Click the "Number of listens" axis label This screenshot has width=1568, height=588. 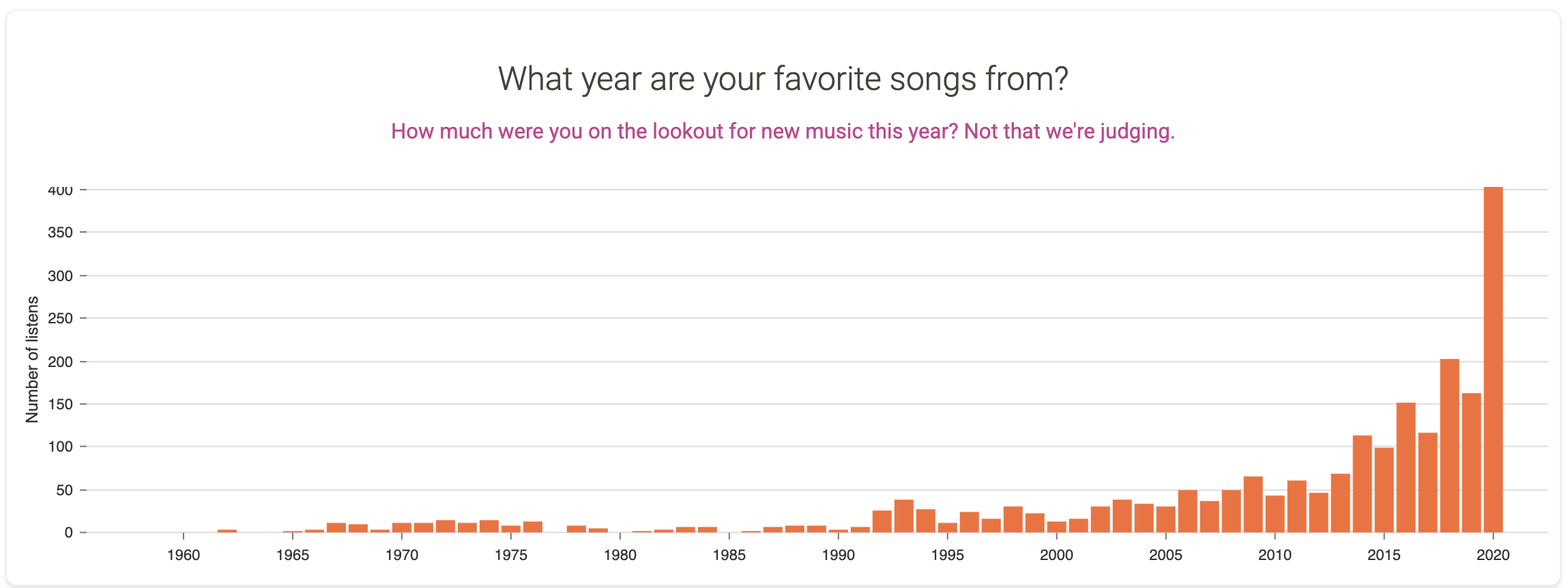pos(32,359)
